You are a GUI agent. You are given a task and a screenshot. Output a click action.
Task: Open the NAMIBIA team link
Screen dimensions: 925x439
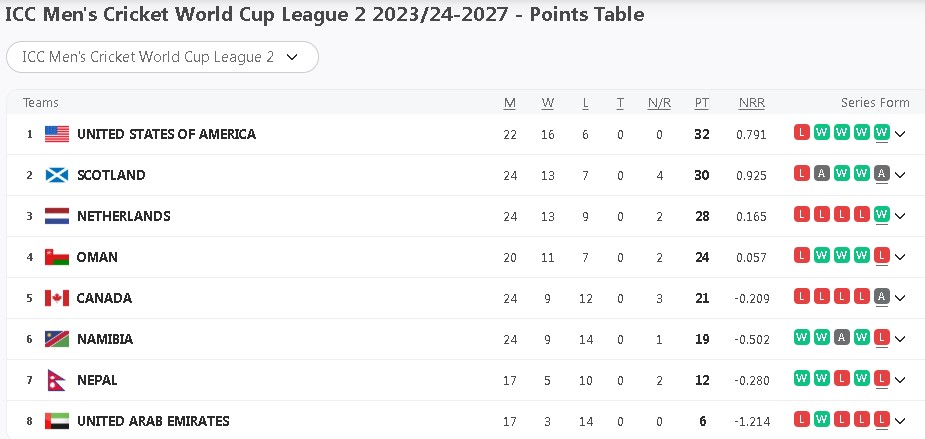pyautogui.click(x=104, y=339)
